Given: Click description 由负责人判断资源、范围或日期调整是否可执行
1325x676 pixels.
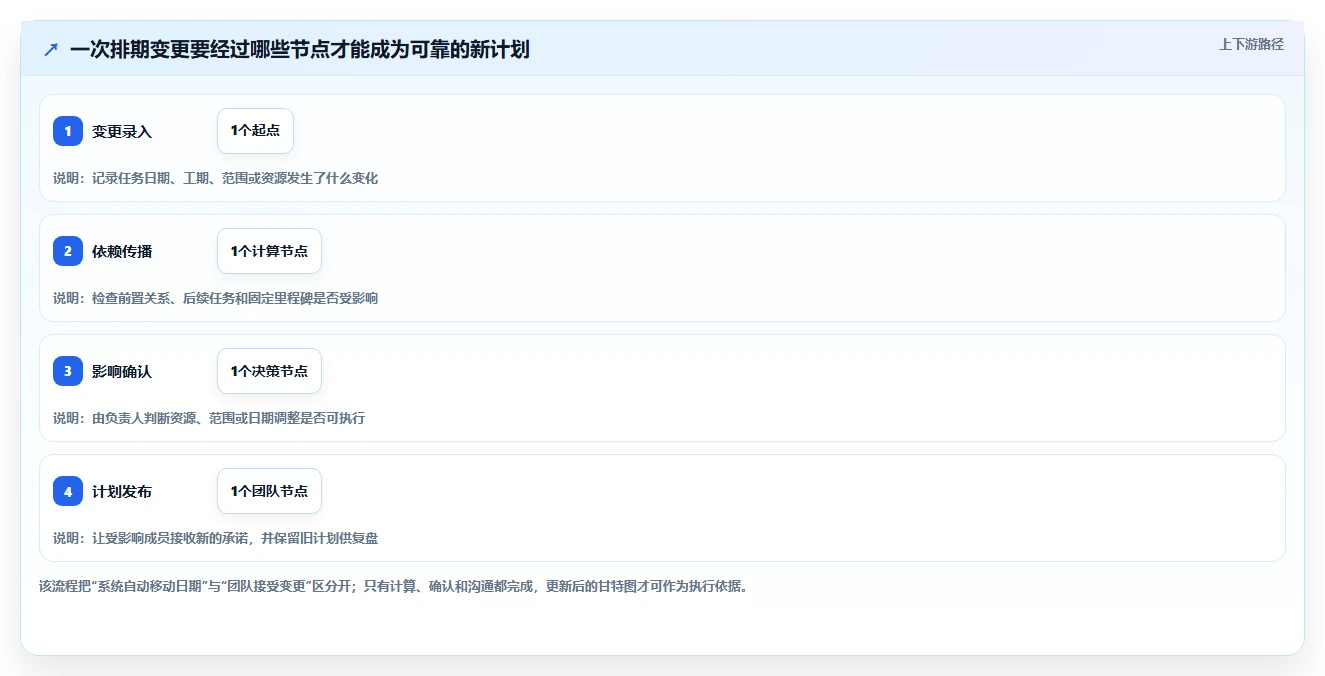Looking at the screenshot, I should click(x=228, y=418).
